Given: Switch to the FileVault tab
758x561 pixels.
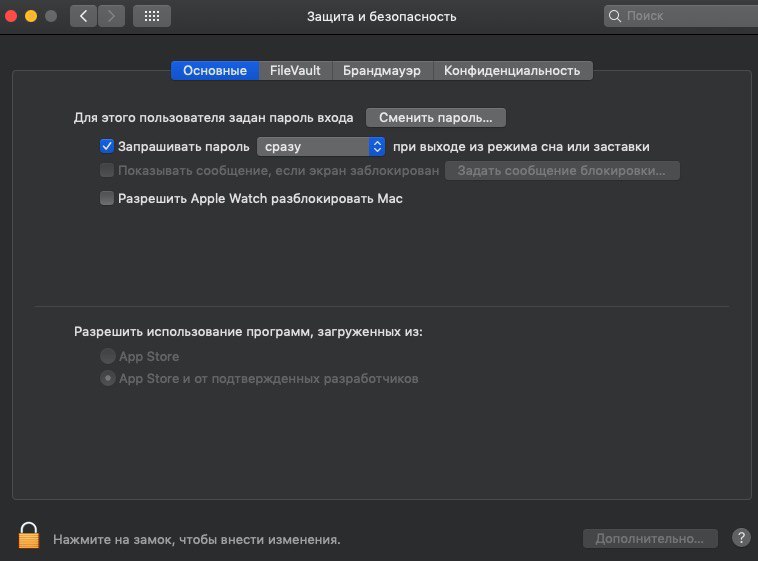Looking at the screenshot, I should (x=295, y=71).
